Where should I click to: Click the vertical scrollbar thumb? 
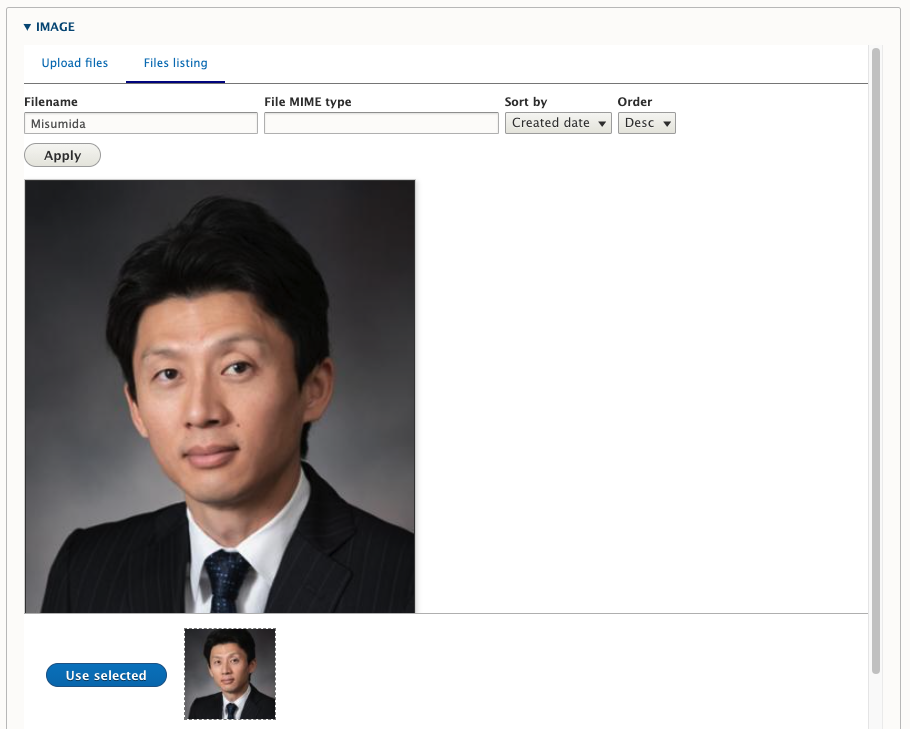point(876,360)
